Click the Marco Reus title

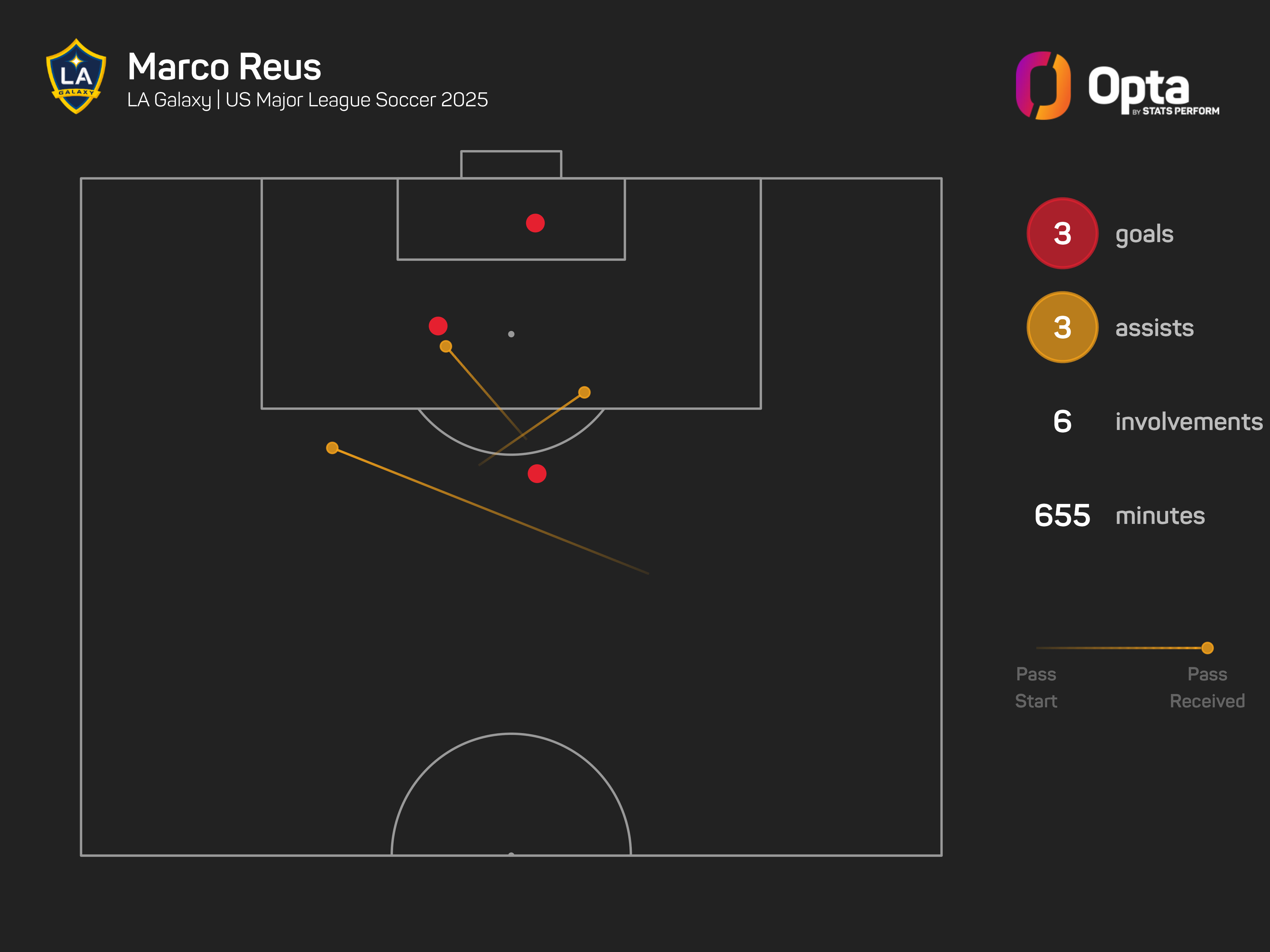[224, 67]
